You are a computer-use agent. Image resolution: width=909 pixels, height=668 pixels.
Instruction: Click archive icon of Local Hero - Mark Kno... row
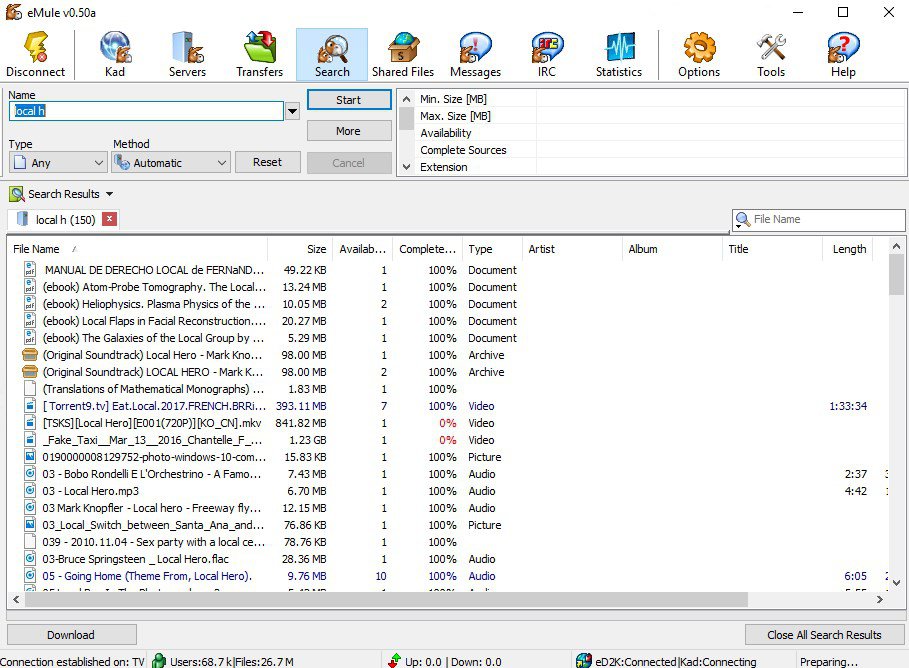click(30, 355)
